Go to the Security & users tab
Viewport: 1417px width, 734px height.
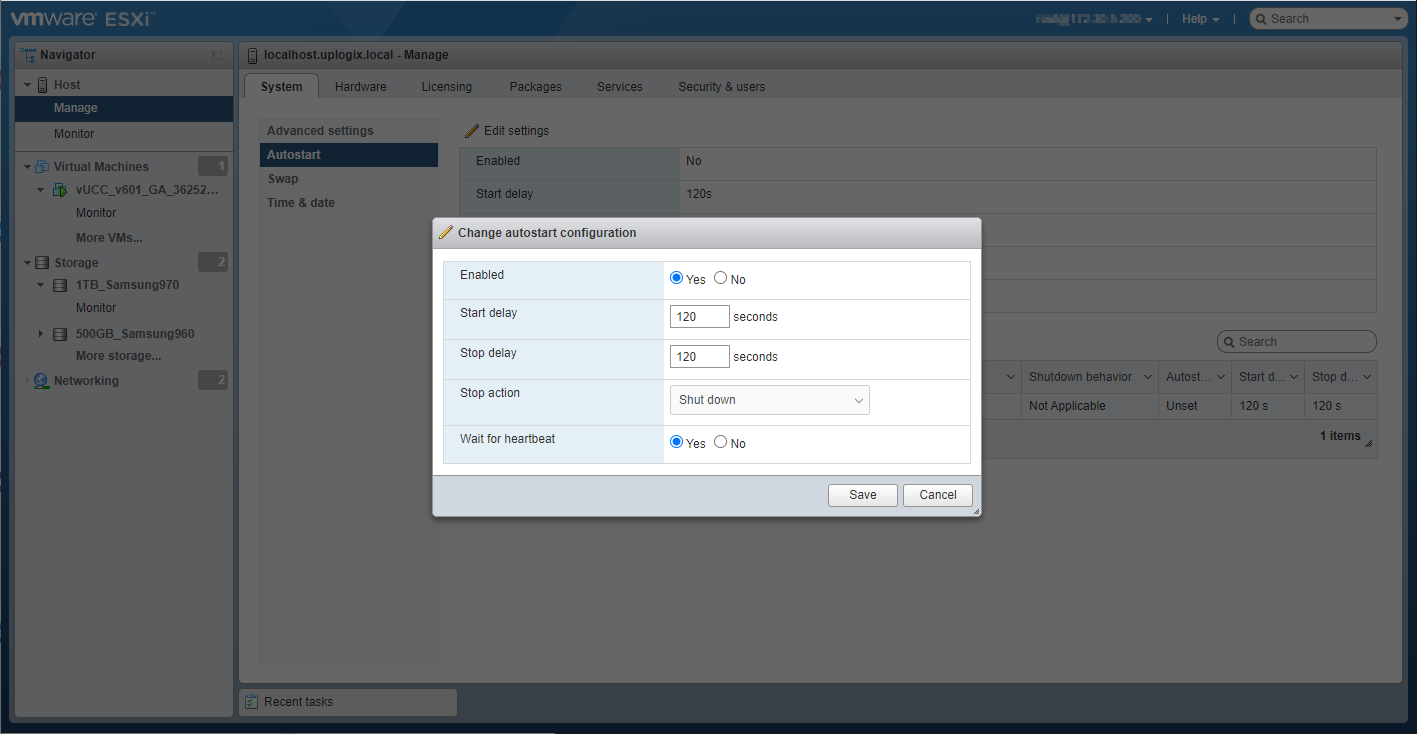coord(722,87)
